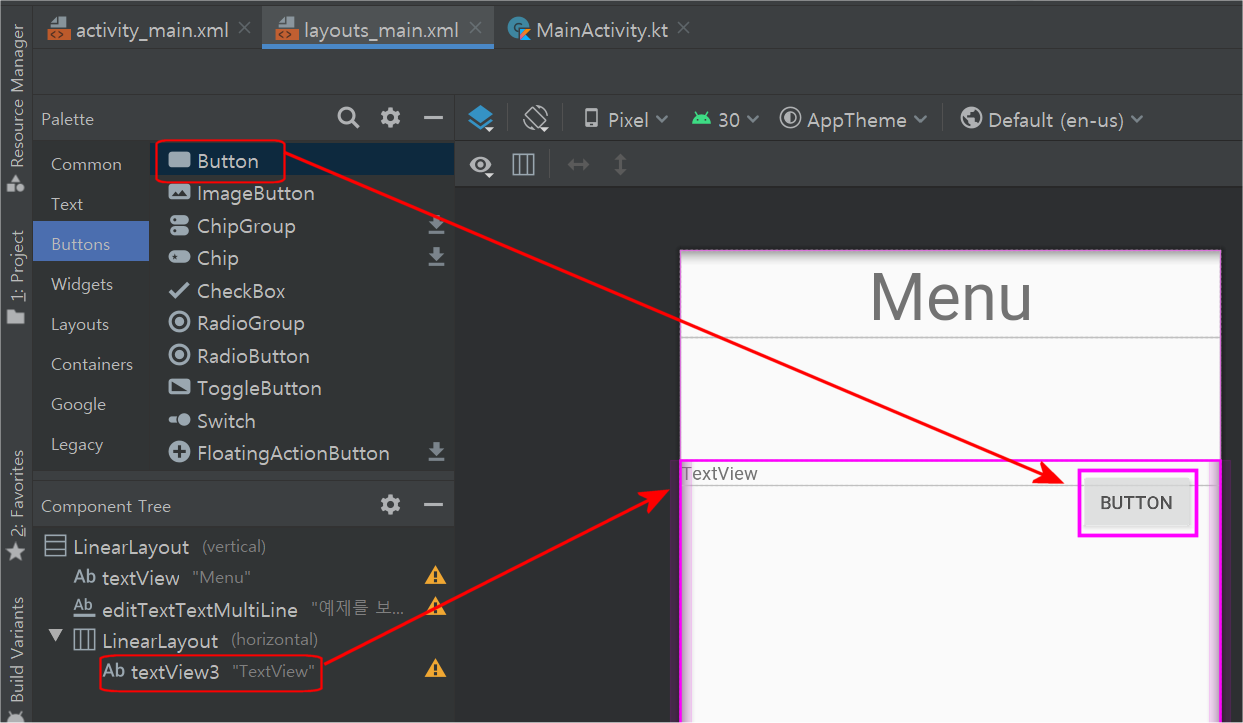Pick the ImageButton widget
The image size is (1243, 723).
(x=302, y=193)
